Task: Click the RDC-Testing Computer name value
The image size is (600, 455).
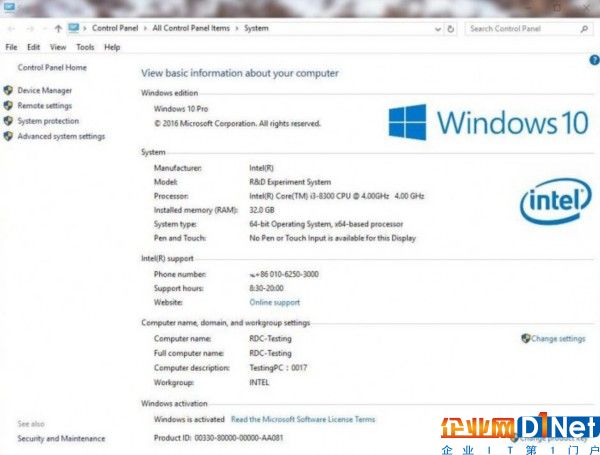Action: pos(270,339)
